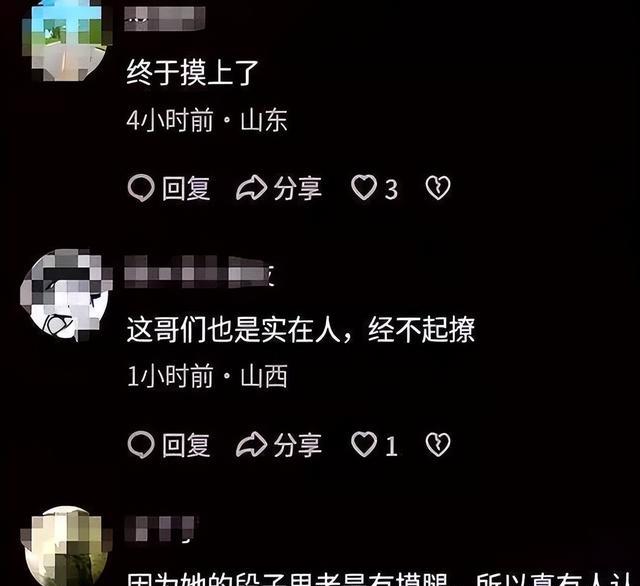Open the second commenter's black-and-white avatar
The height and width of the screenshot is (586, 640).
click(67, 295)
